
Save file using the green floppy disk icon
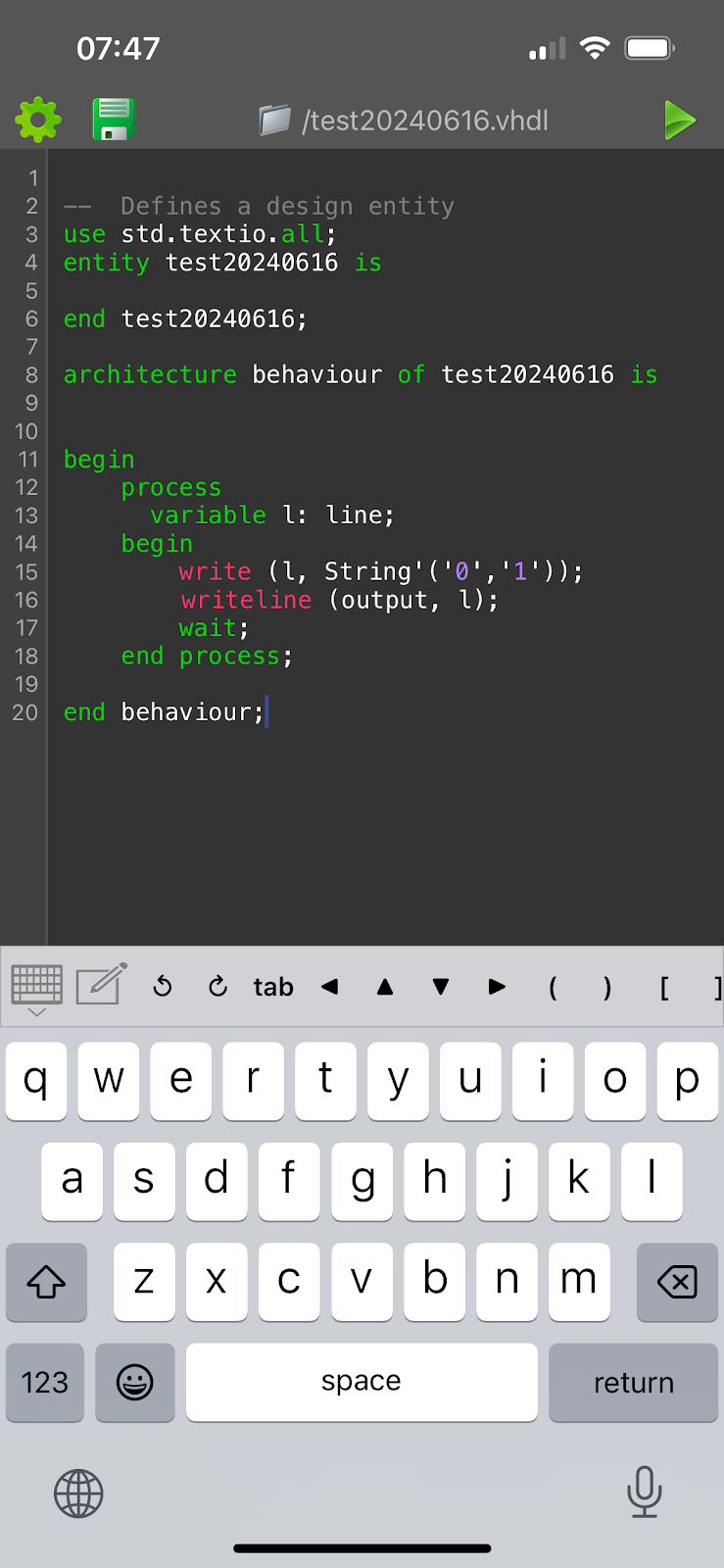click(x=114, y=120)
